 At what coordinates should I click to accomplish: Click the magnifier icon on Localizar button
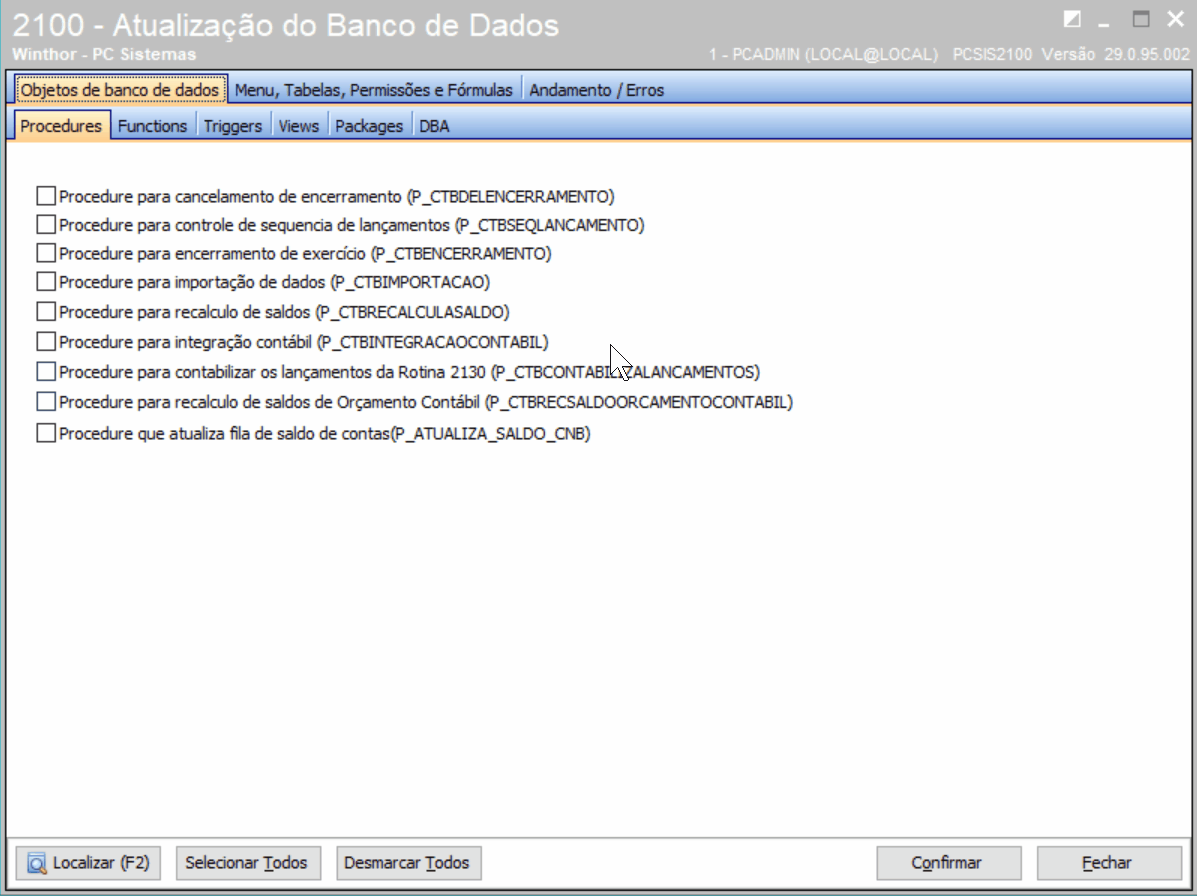[37, 863]
